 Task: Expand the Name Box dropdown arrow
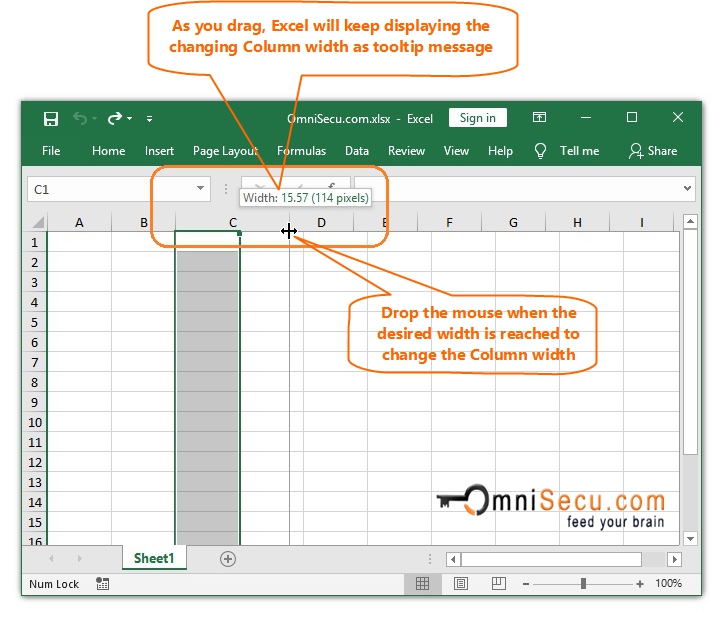click(200, 188)
